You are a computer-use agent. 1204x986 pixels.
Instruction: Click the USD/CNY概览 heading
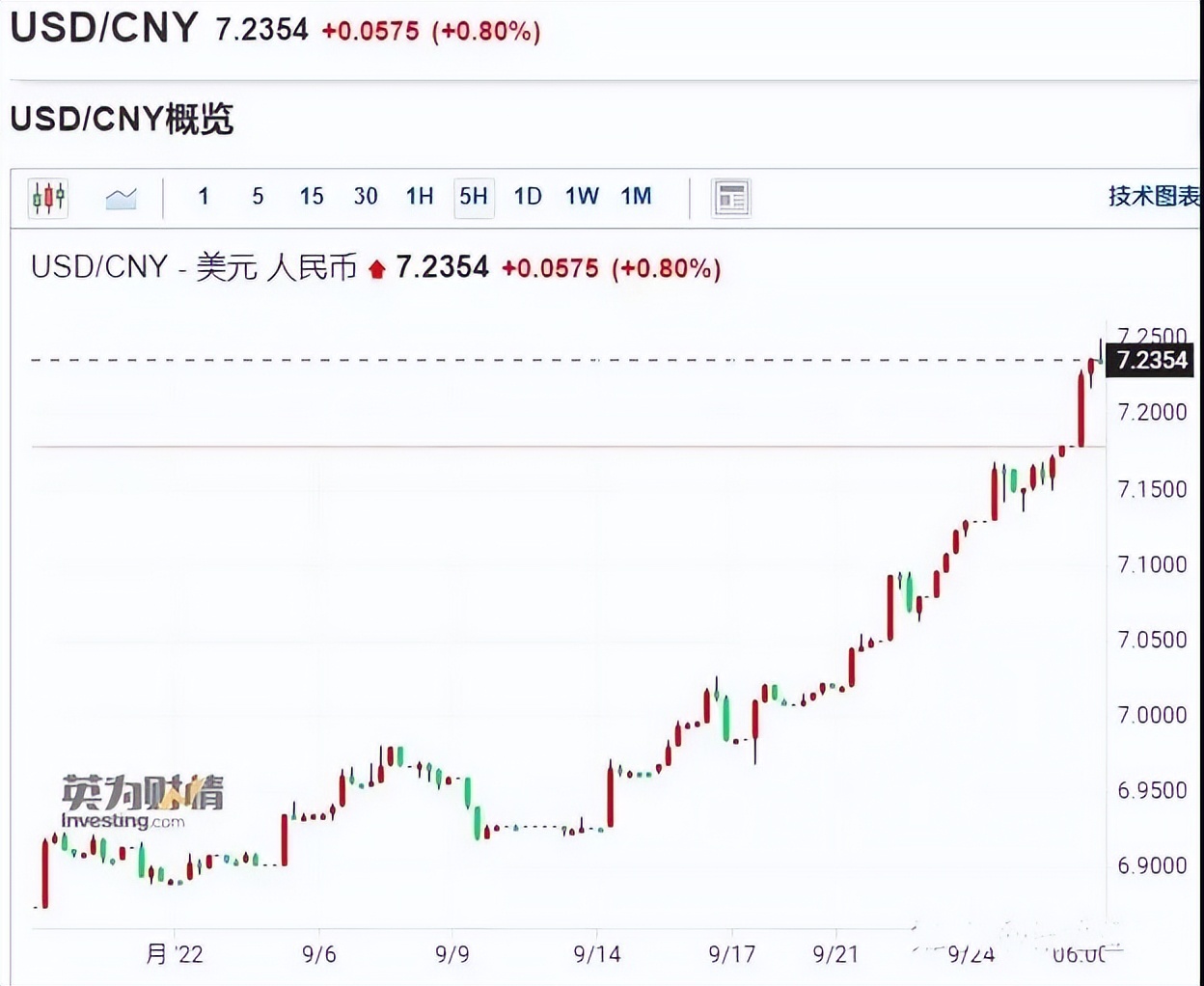[x=122, y=120]
